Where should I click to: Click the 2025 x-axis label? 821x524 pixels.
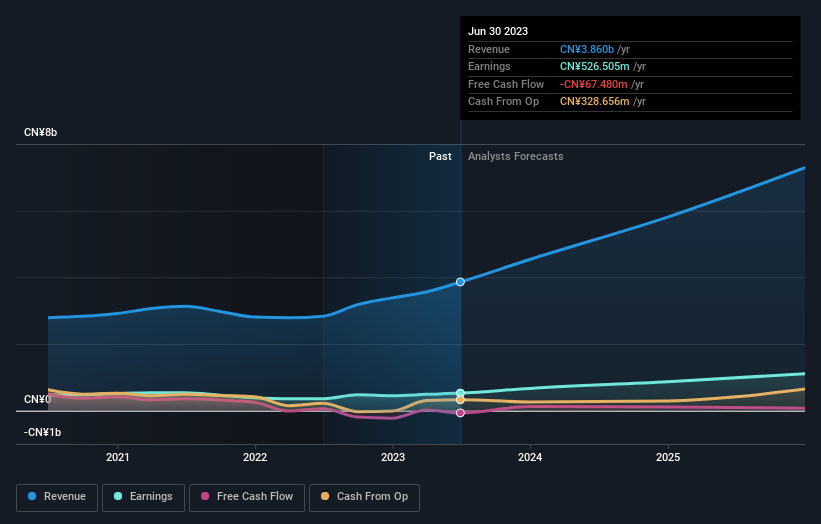[x=668, y=458]
